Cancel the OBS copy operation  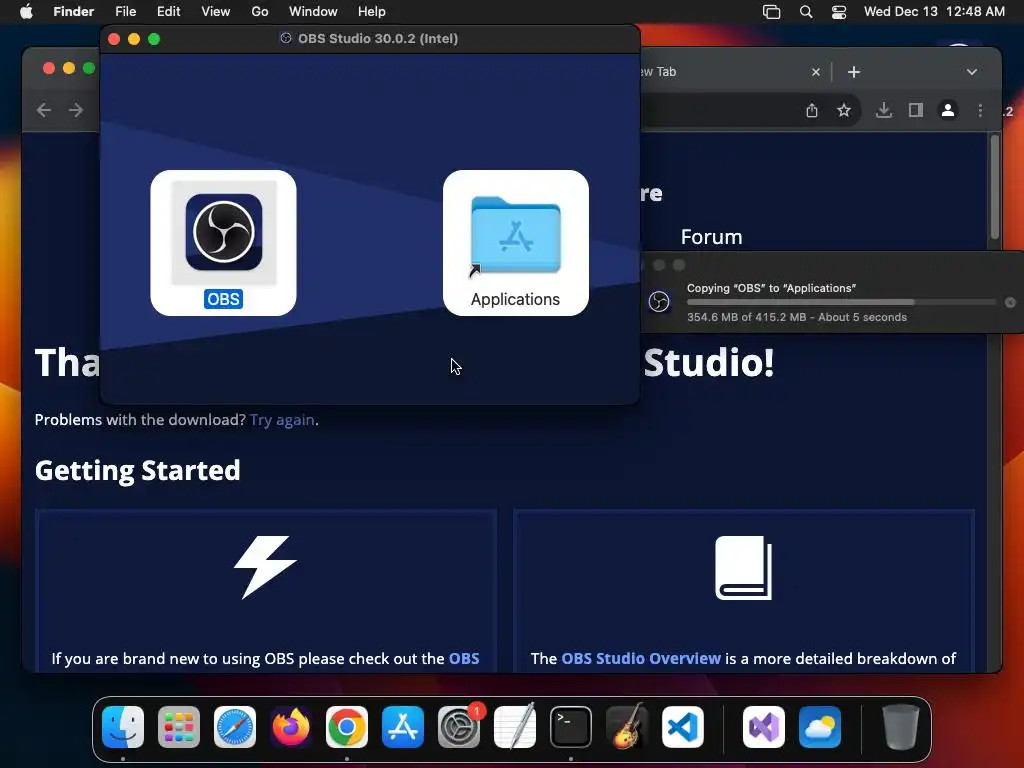(1010, 302)
